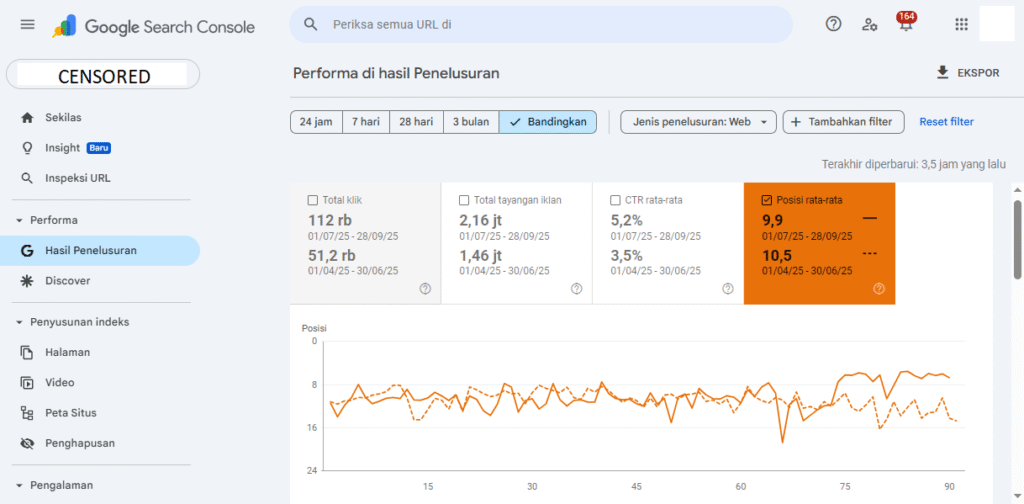Open user and settings management icon
Image resolution: width=1024 pixels, height=504 pixels.
870,25
